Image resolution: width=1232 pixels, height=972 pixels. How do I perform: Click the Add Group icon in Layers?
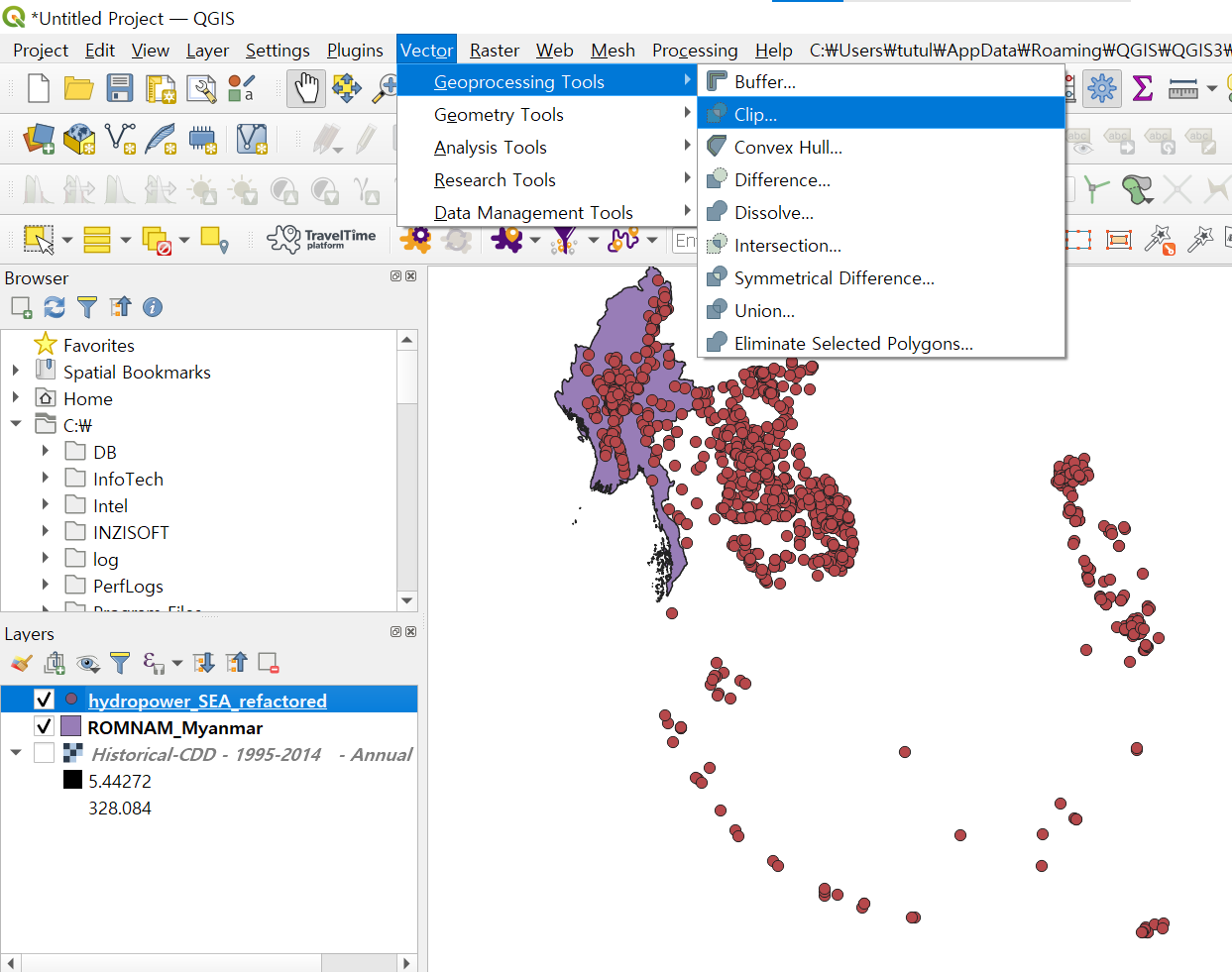point(55,663)
